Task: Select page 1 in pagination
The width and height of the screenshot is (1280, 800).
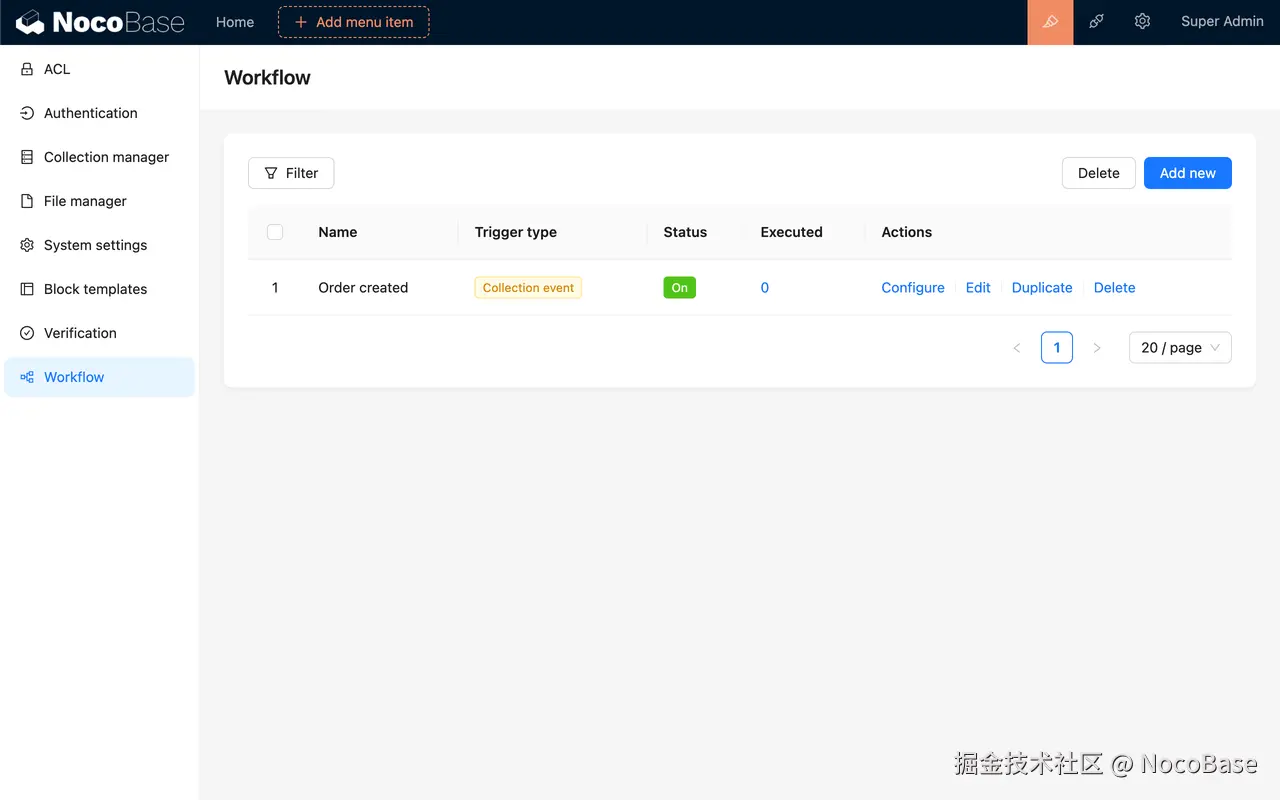Action: pos(1057,348)
